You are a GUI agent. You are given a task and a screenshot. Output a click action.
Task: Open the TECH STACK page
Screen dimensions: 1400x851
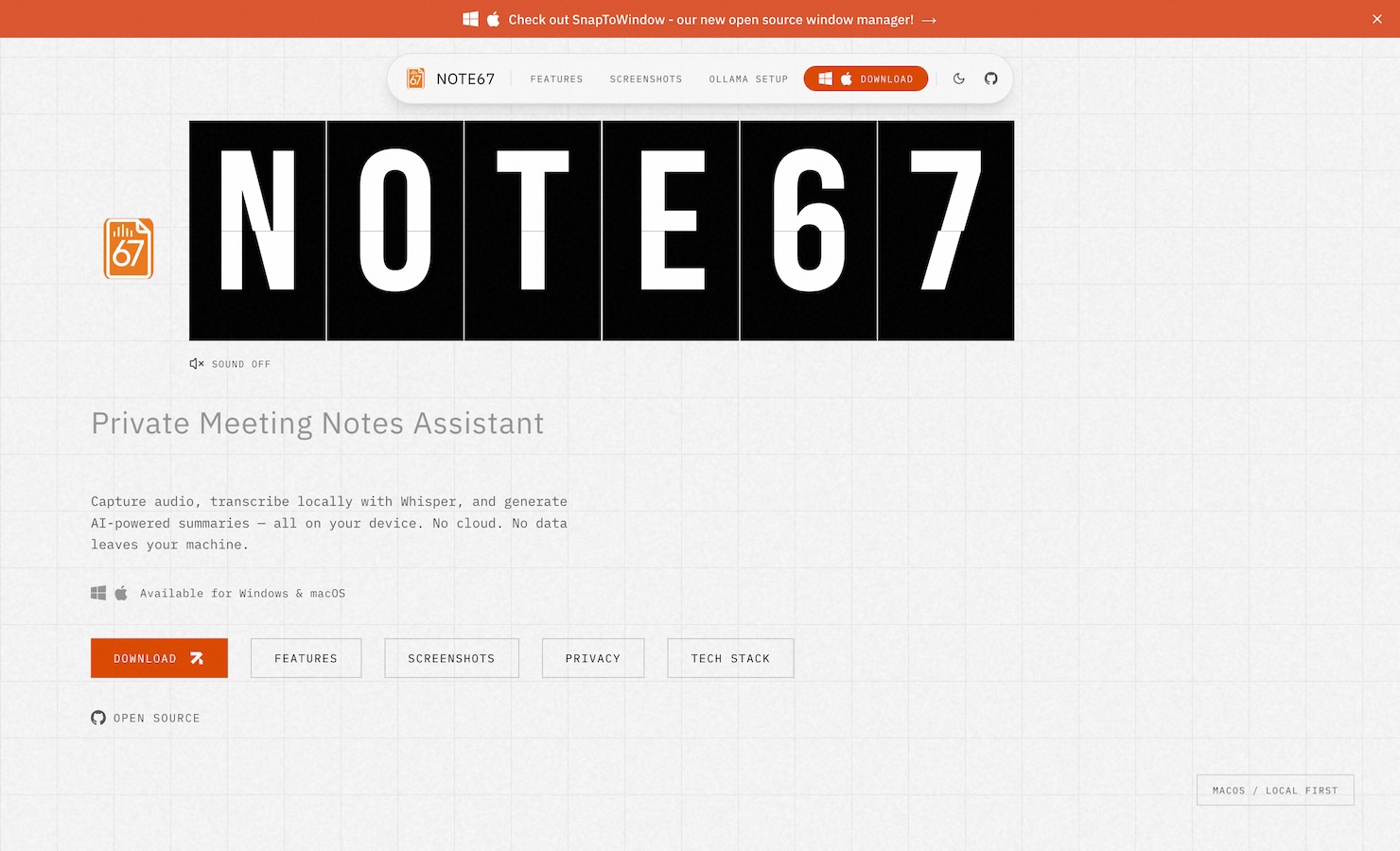click(730, 657)
